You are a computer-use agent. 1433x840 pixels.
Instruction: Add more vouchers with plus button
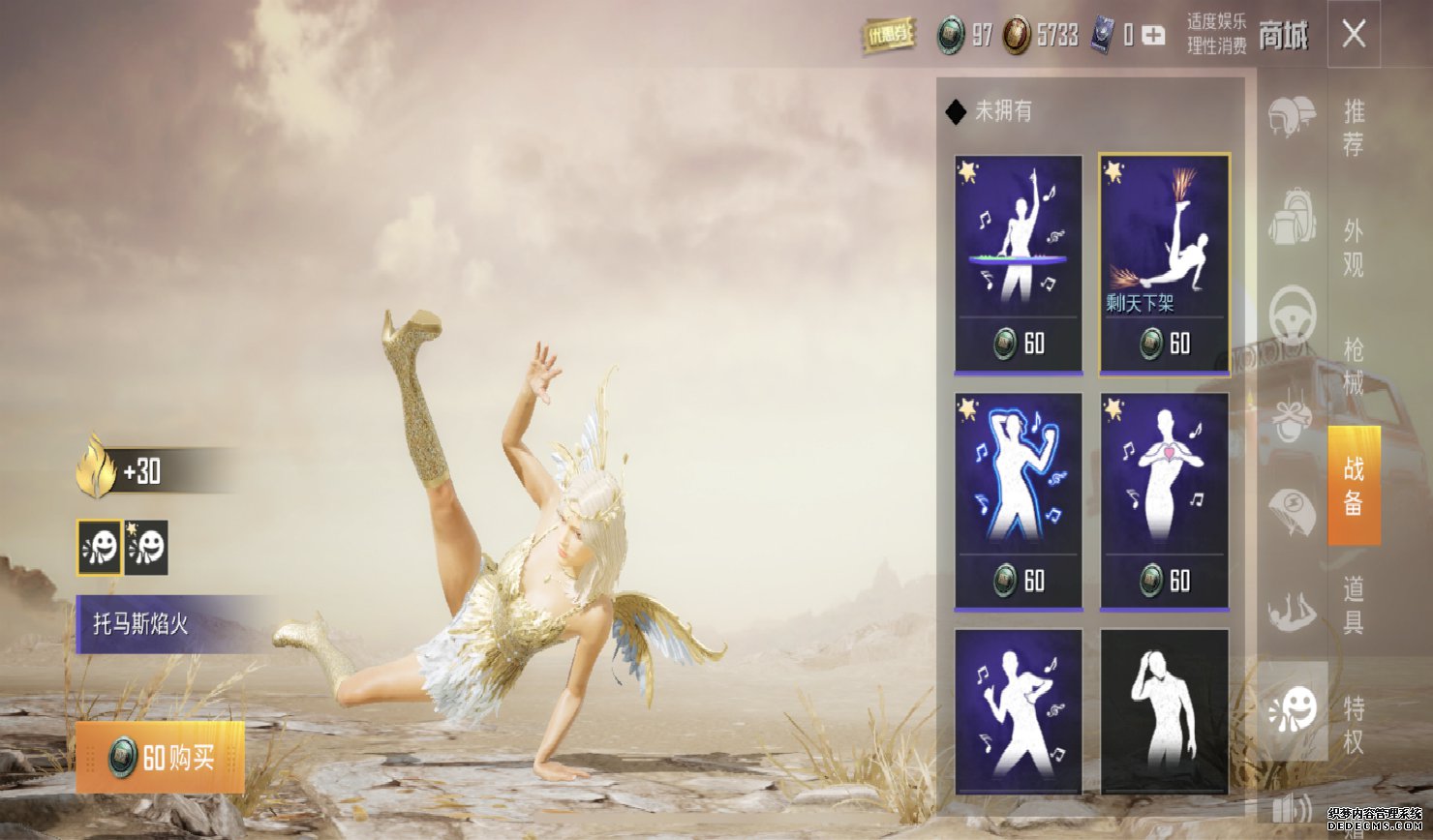click(1153, 36)
